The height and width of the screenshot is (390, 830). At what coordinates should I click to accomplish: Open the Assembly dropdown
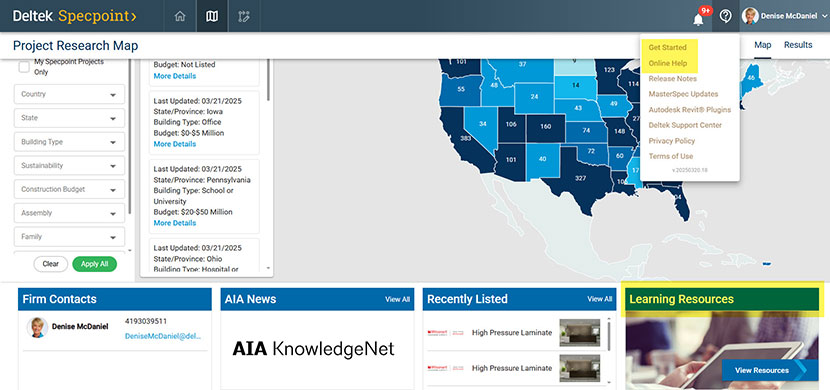coord(69,213)
